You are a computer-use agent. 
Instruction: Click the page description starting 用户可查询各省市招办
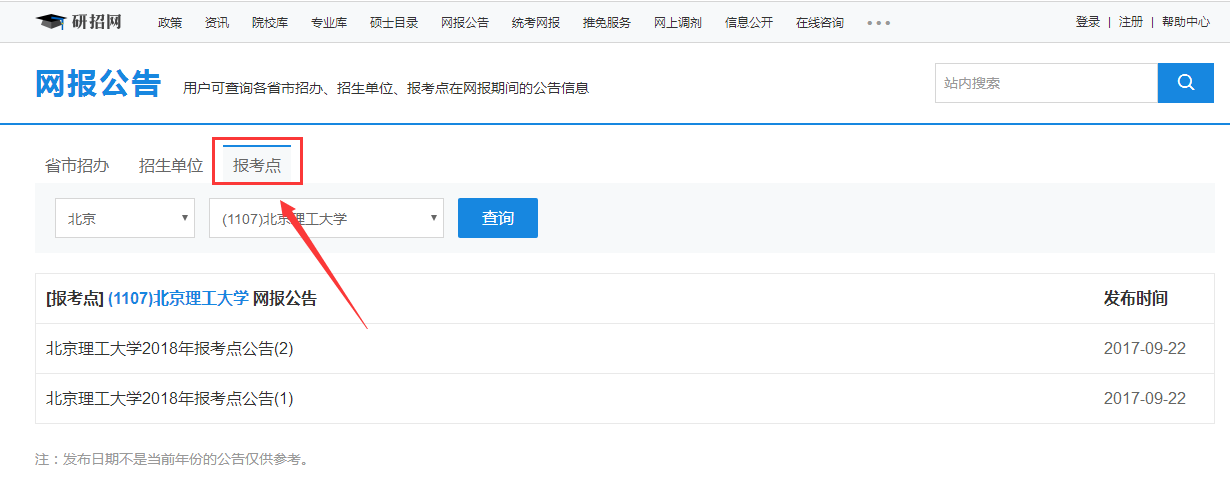pos(386,88)
